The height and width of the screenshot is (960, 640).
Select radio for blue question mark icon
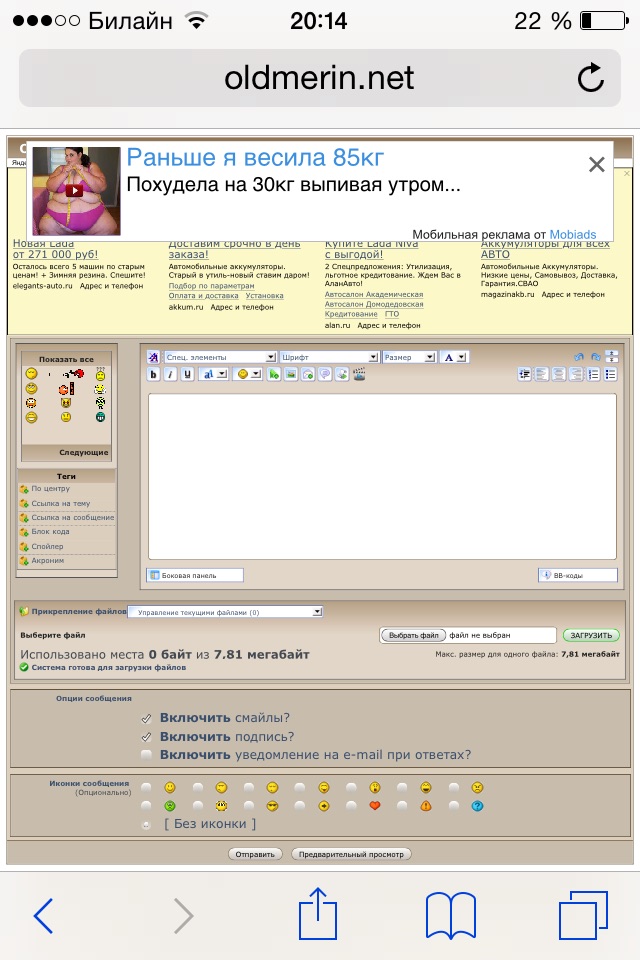[454, 806]
